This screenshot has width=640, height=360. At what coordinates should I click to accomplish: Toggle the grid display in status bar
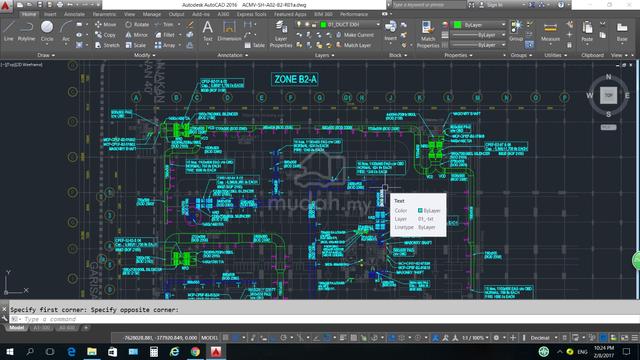click(225, 338)
